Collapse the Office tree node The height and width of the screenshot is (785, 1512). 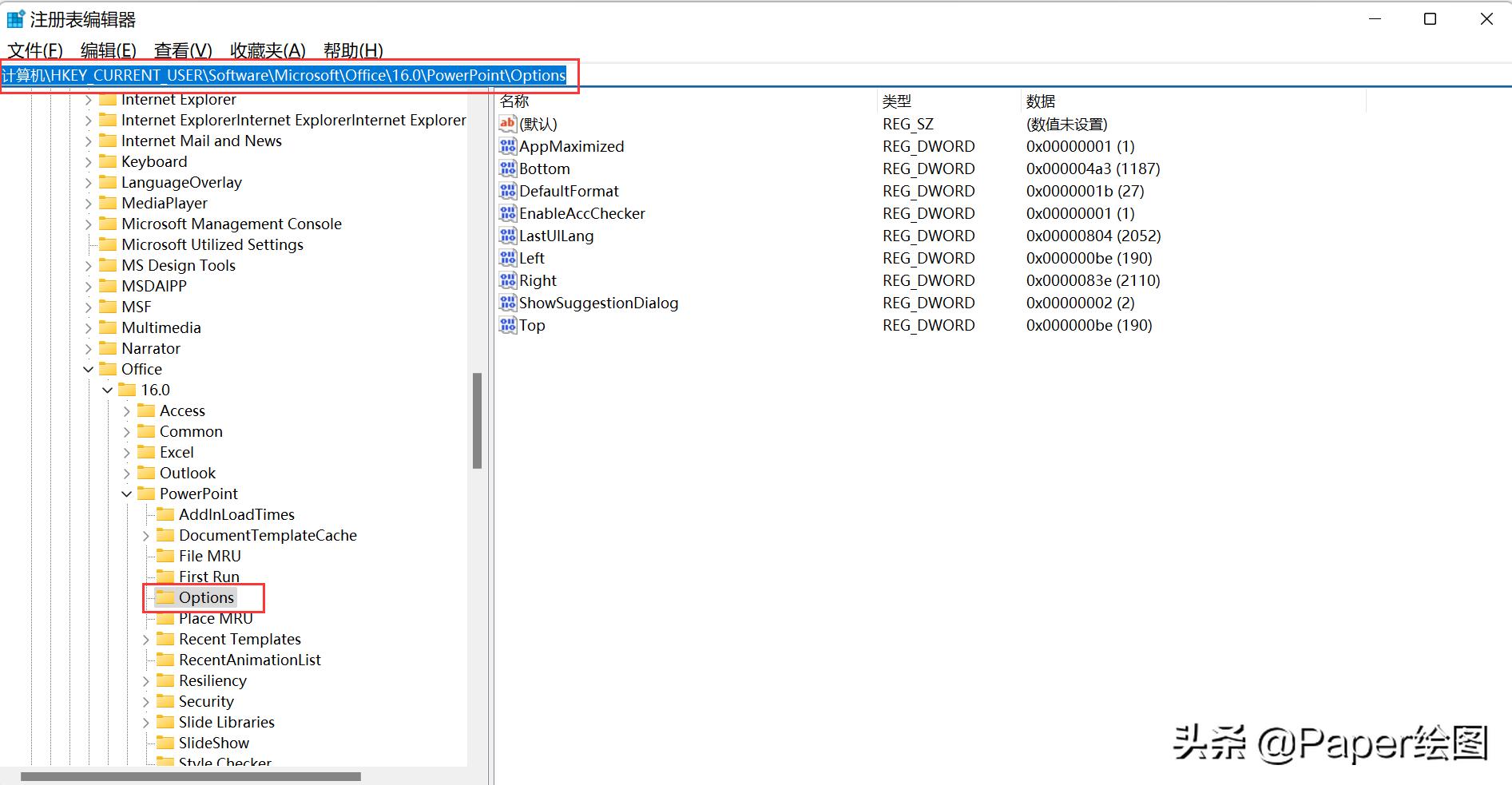89,369
